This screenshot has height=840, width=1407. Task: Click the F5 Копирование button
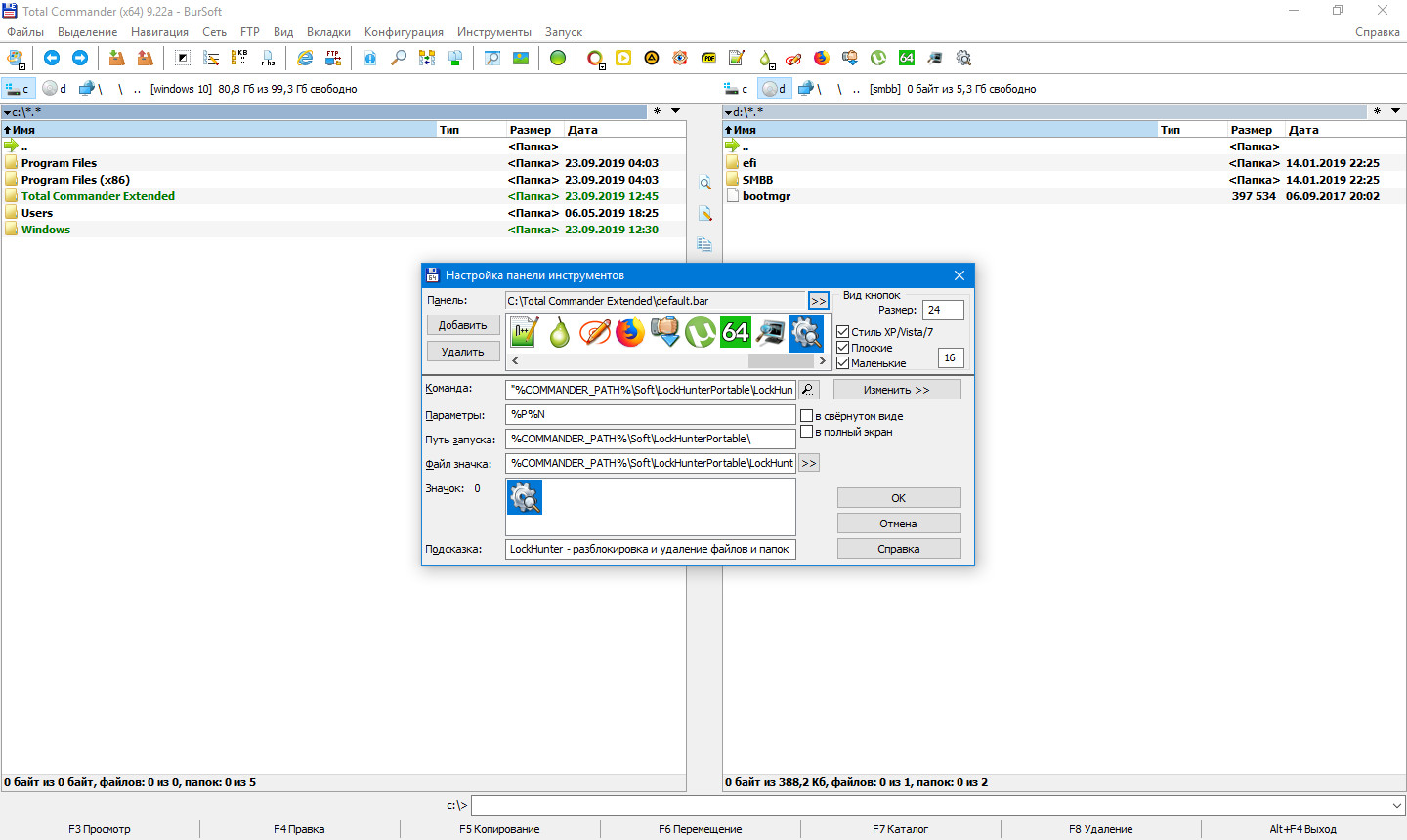(x=499, y=829)
